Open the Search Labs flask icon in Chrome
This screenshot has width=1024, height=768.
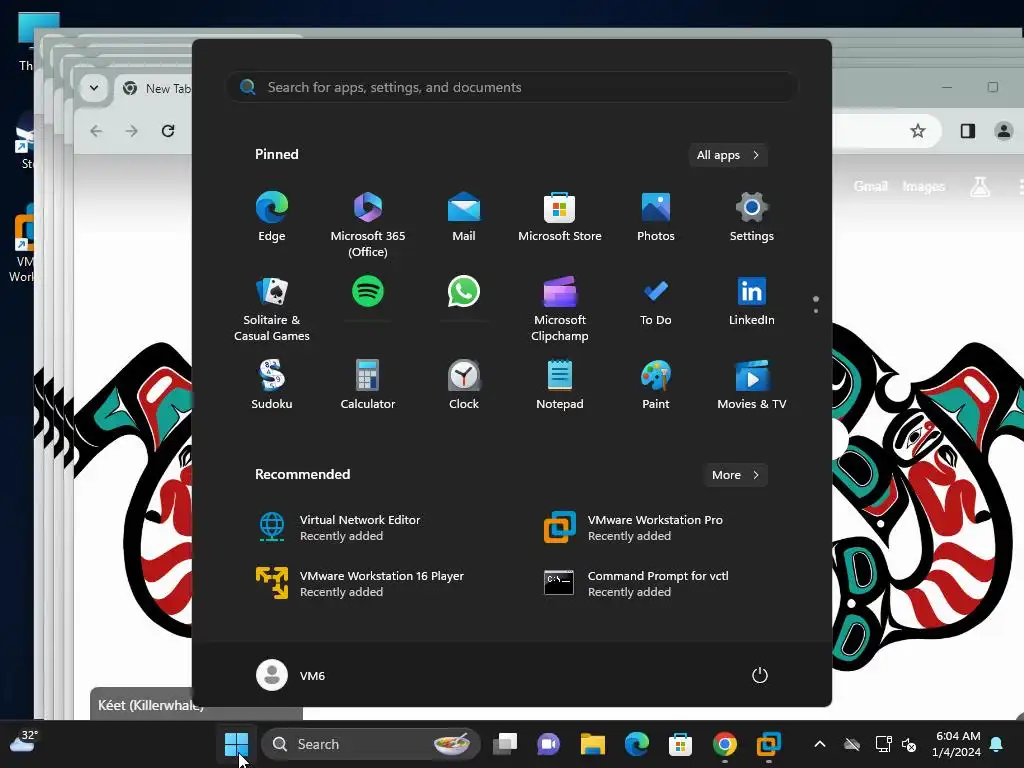[980, 187]
